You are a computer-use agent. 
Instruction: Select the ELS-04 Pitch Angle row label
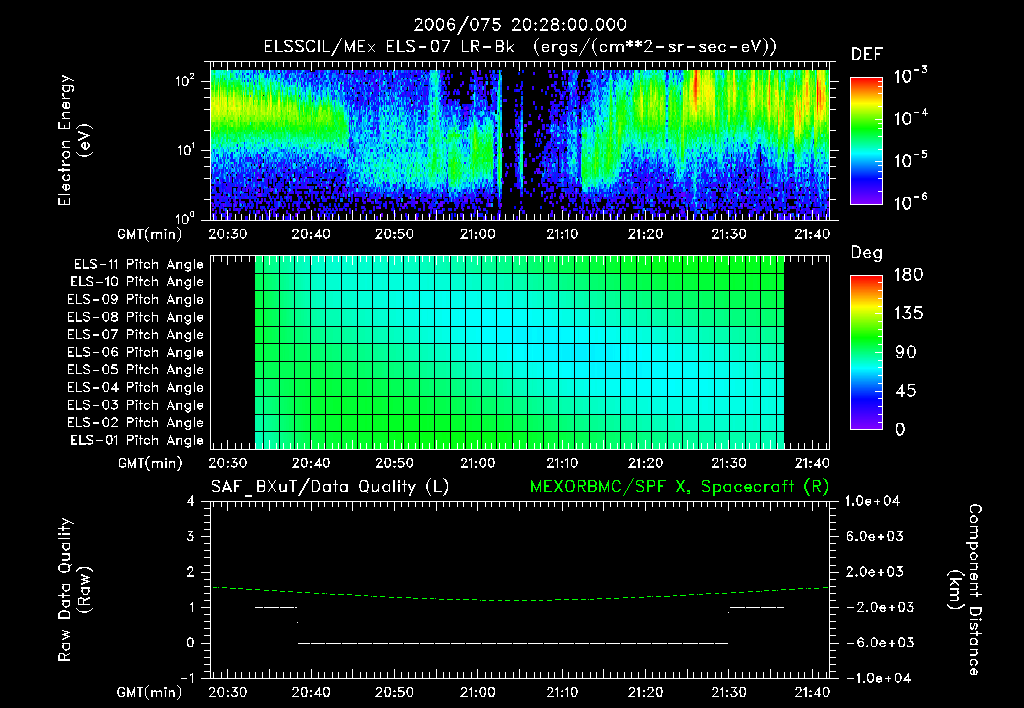(x=135, y=388)
